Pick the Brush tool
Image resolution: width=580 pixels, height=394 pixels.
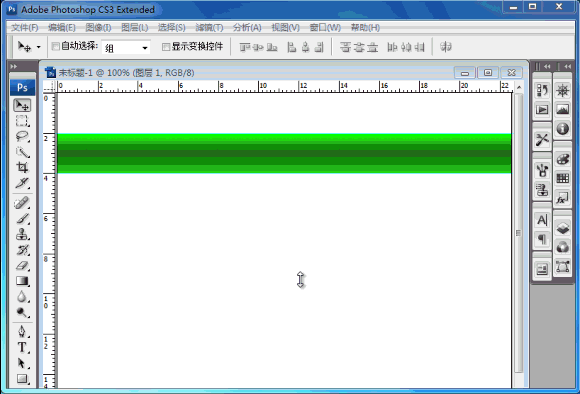click(x=22, y=218)
